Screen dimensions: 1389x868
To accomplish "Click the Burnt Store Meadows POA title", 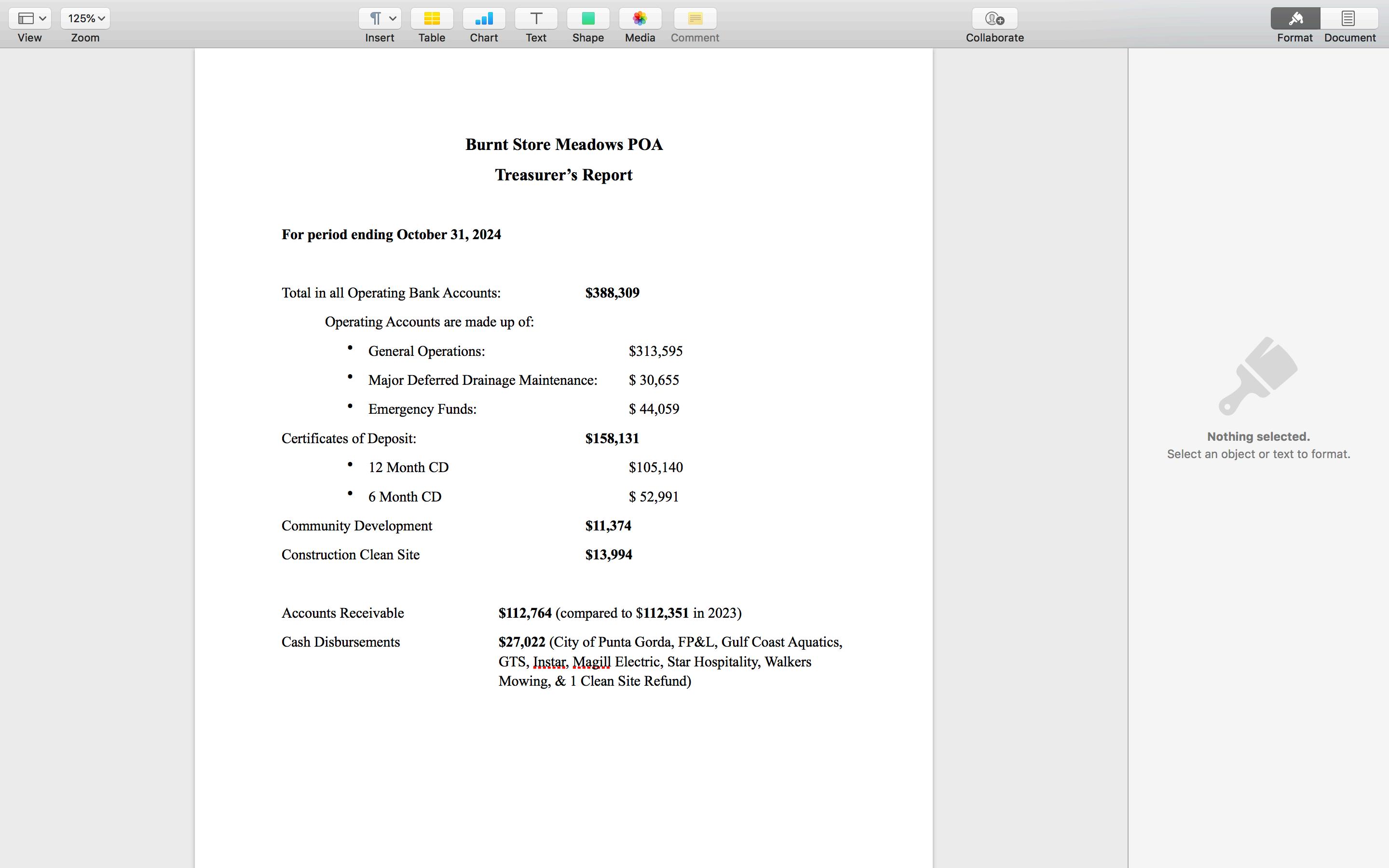I will click(564, 145).
